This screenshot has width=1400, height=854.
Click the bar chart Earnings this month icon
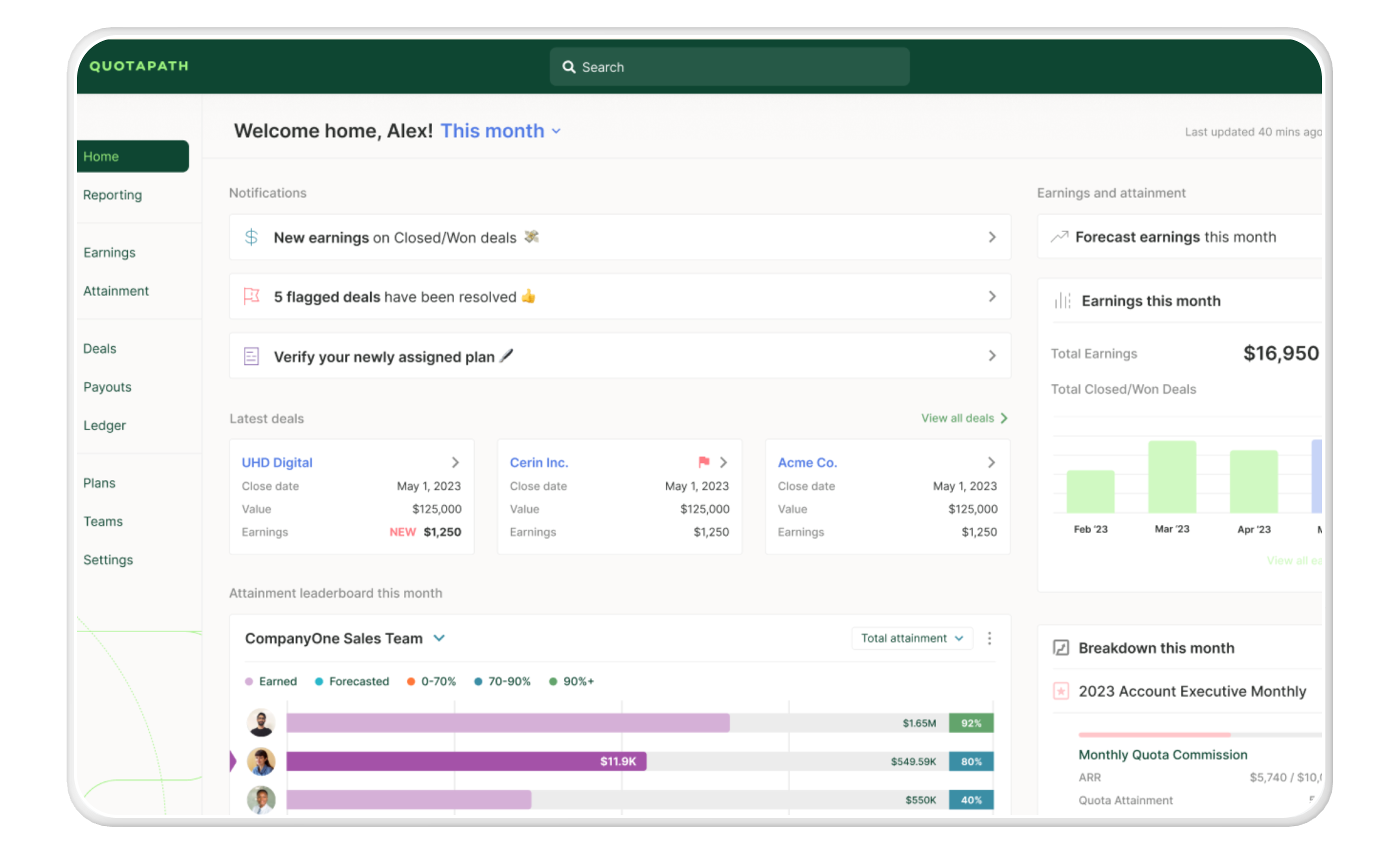(x=1062, y=300)
